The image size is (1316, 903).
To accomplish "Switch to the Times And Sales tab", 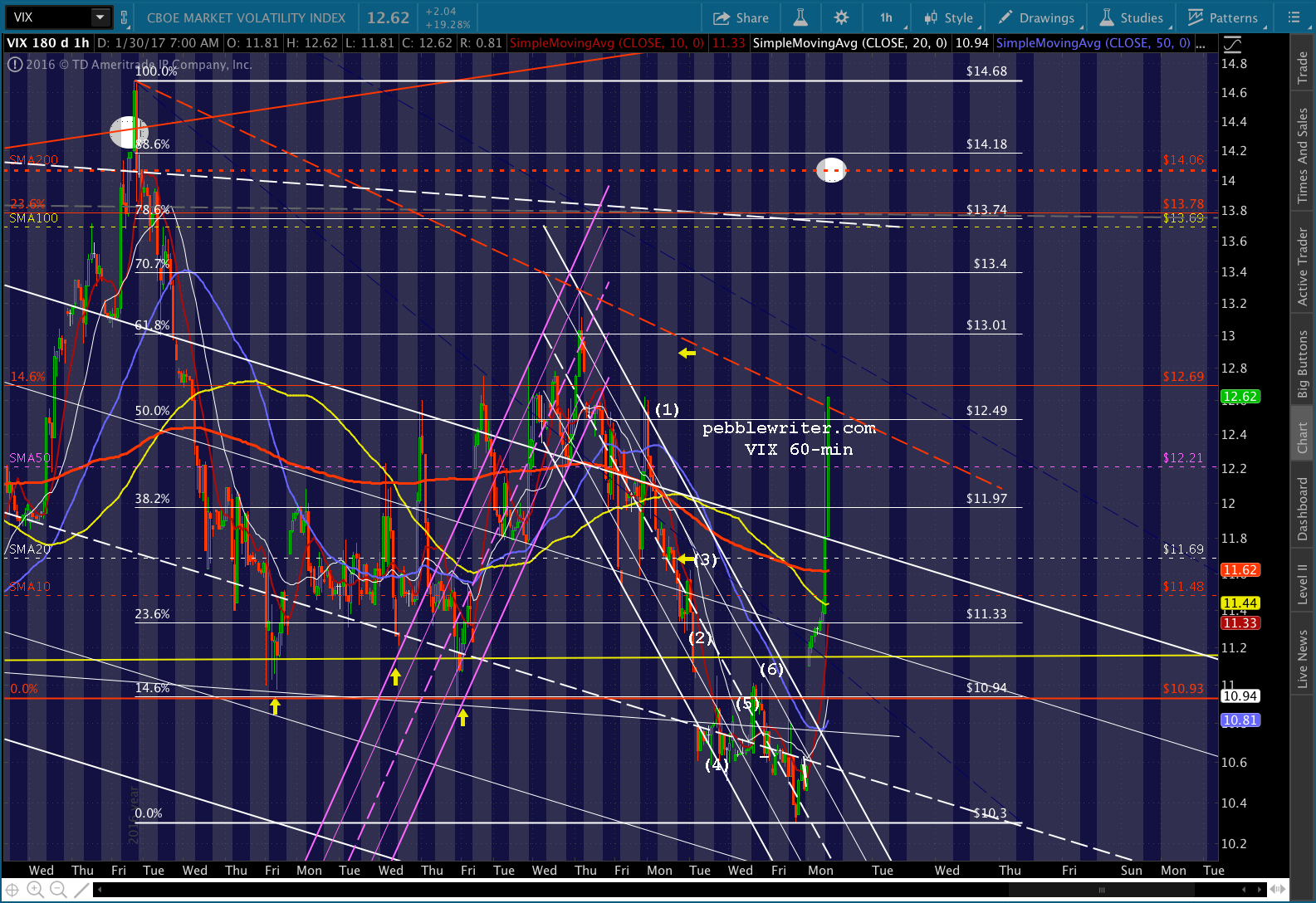I will 1303,156.
